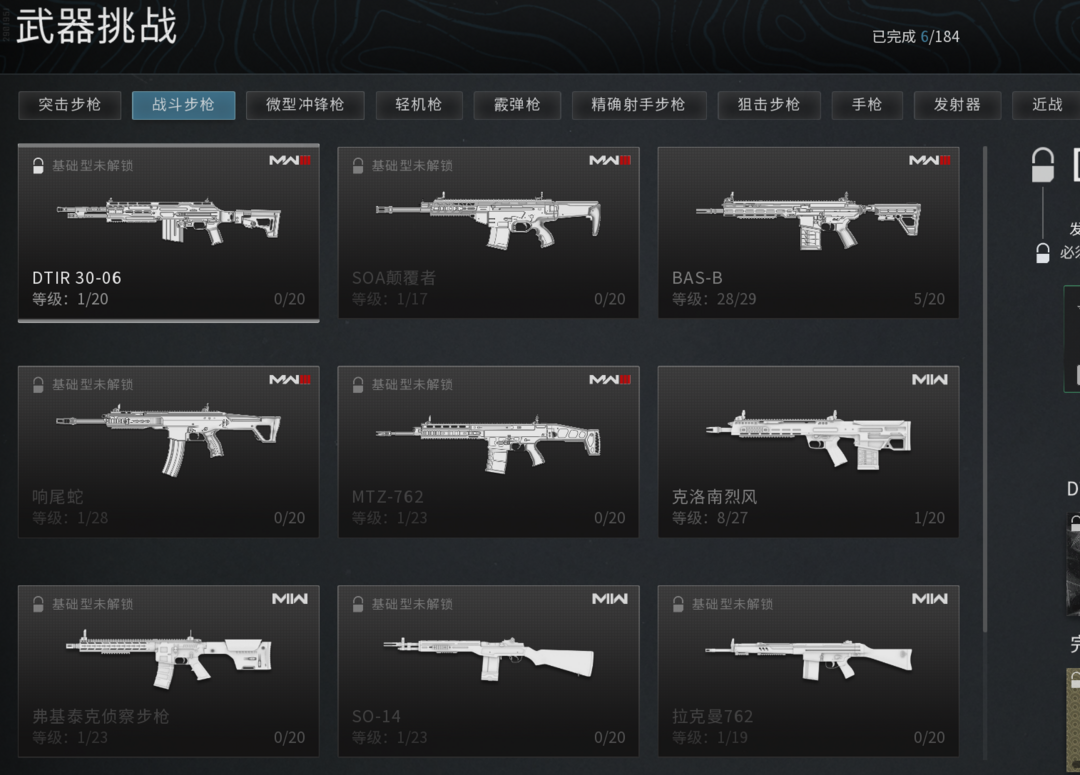
Task: Click the large padlock icon in right panel
Action: pos(1042,165)
